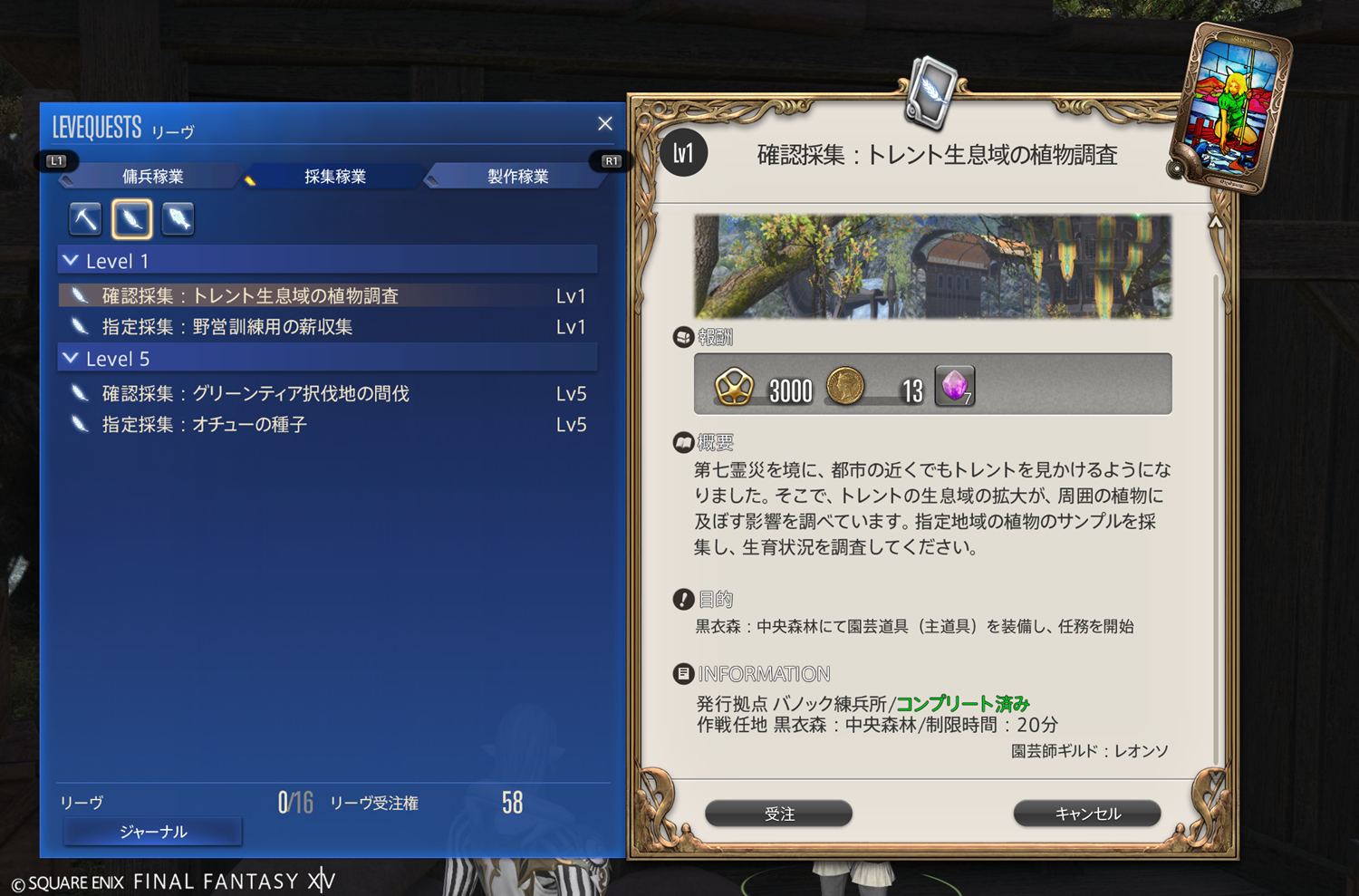This screenshot has height=896, width=1359.
Task: Switch to the 製作稼業 tab
Action: [517, 177]
